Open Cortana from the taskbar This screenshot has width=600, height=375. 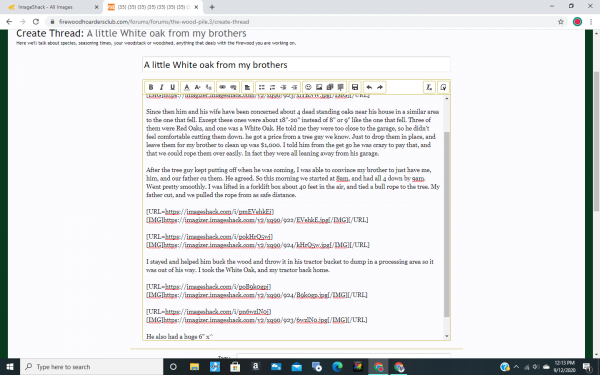(173, 367)
